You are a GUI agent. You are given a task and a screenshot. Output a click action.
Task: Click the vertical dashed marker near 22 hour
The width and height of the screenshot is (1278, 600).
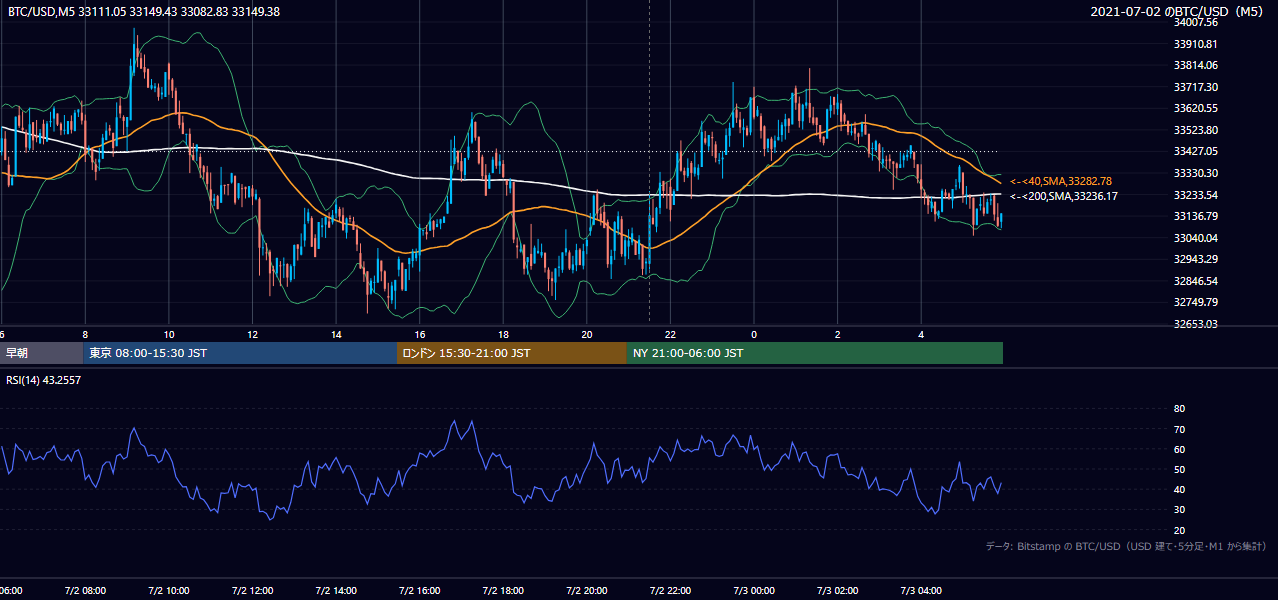click(650, 160)
